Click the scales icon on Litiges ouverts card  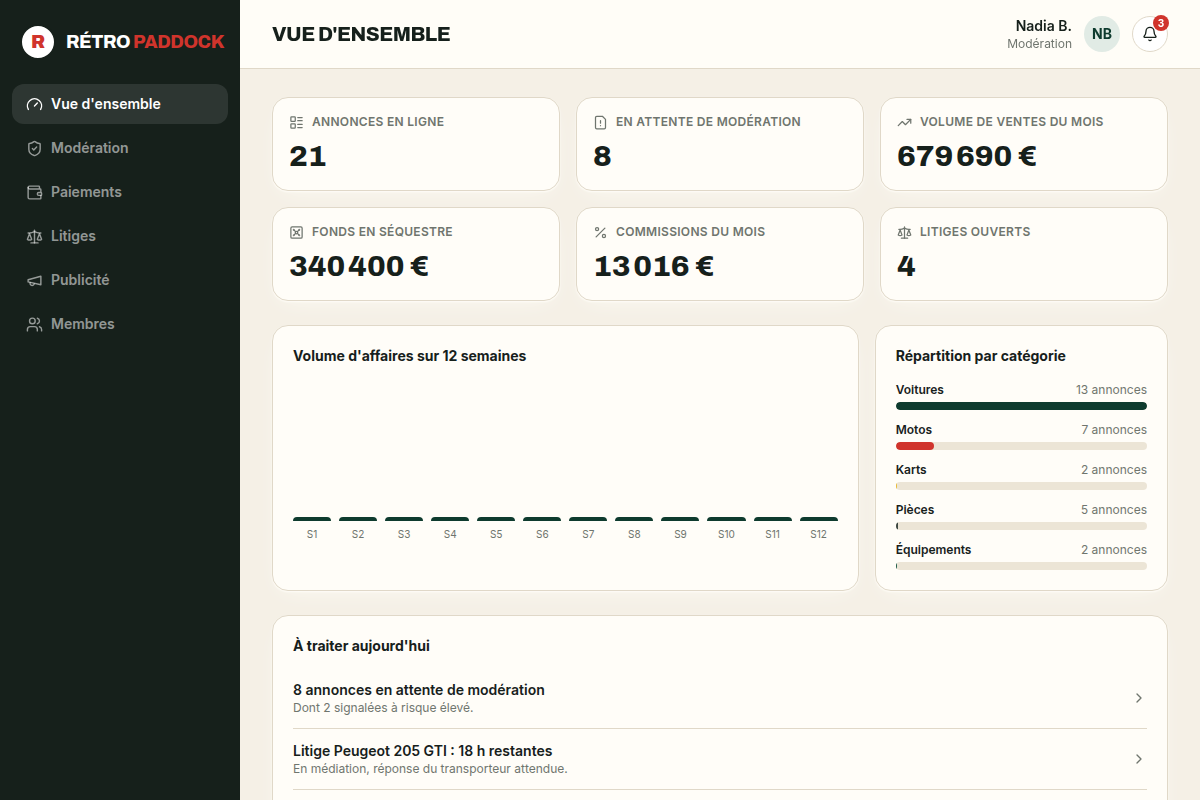click(x=904, y=232)
